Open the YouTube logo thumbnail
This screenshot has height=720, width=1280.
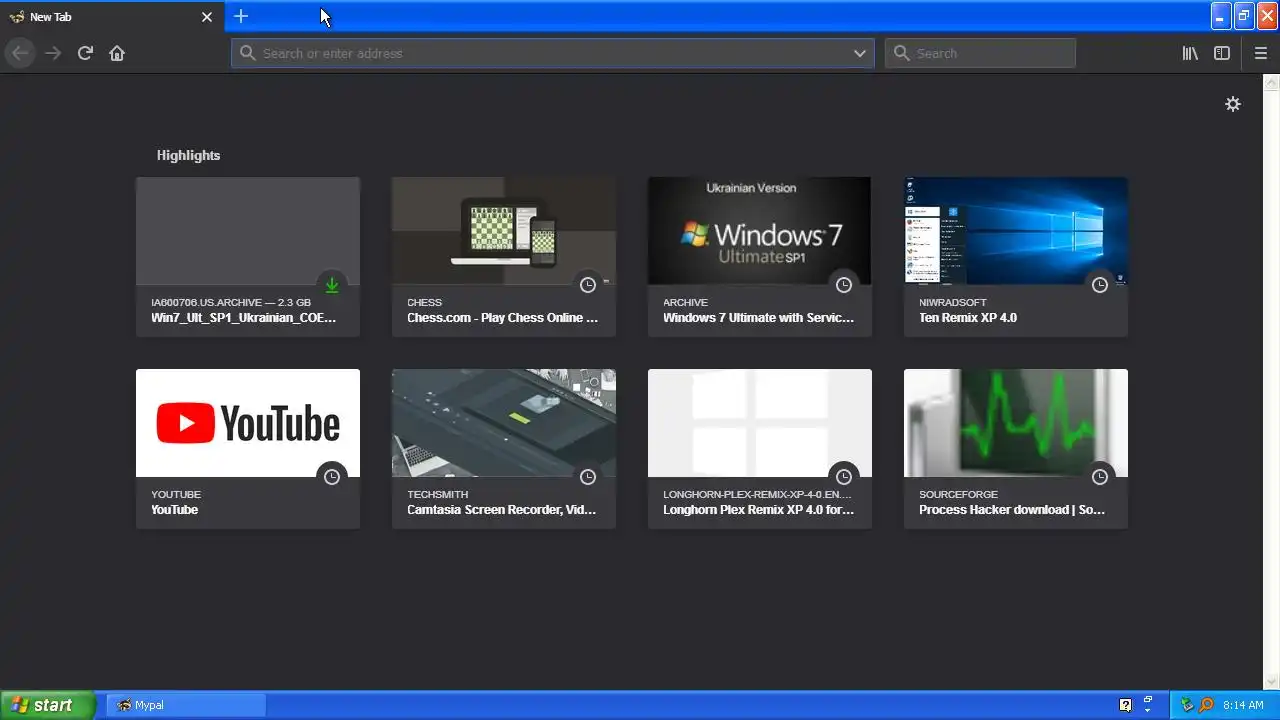coord(248,423)
